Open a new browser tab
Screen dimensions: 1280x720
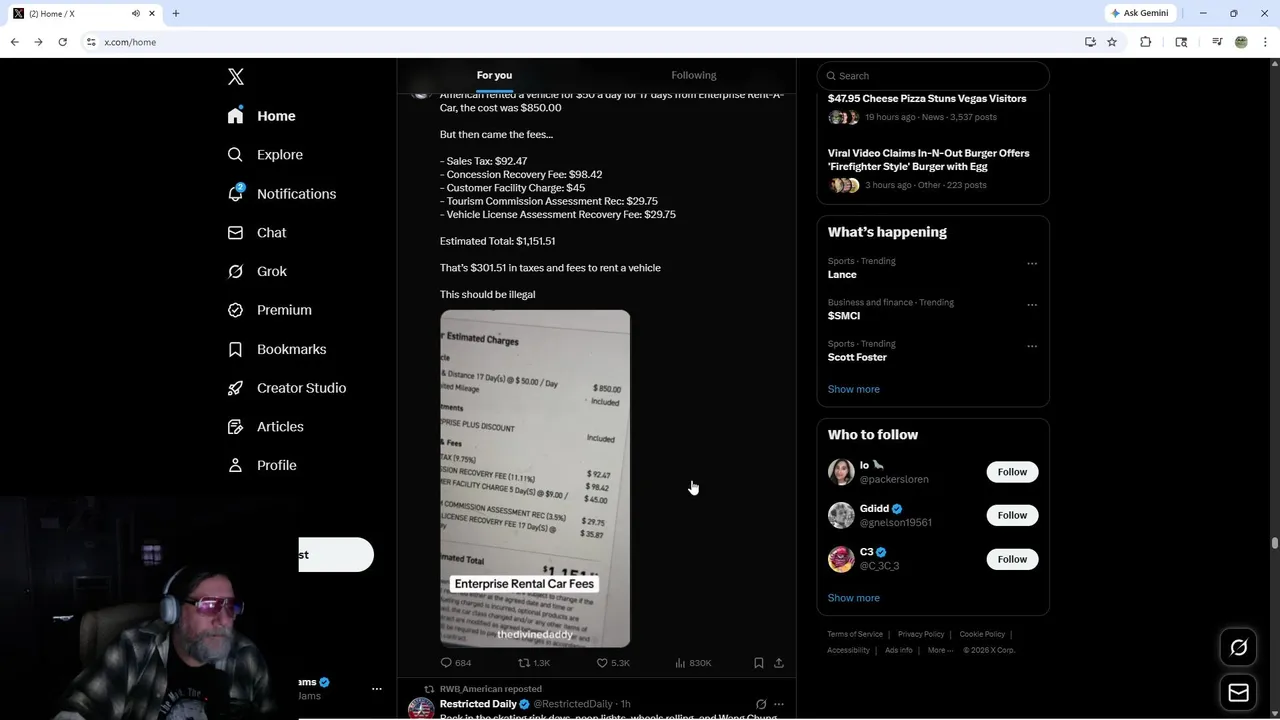[x=176, y=13]
